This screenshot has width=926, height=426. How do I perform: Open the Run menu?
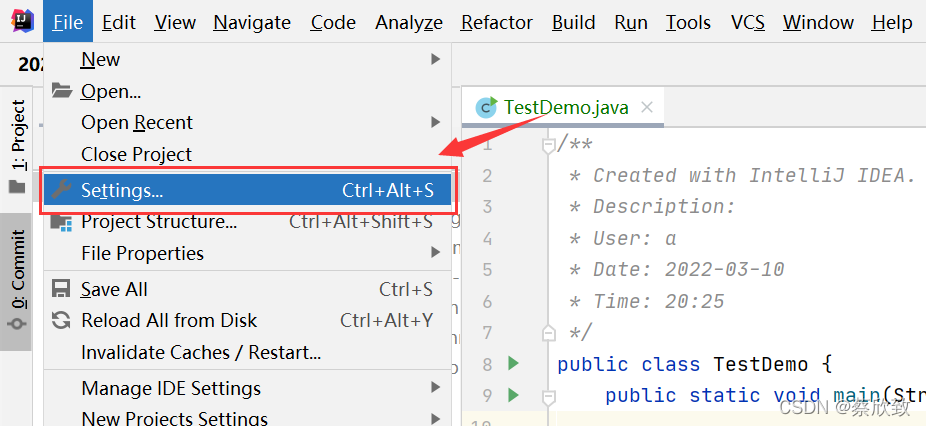click(631, 22)
